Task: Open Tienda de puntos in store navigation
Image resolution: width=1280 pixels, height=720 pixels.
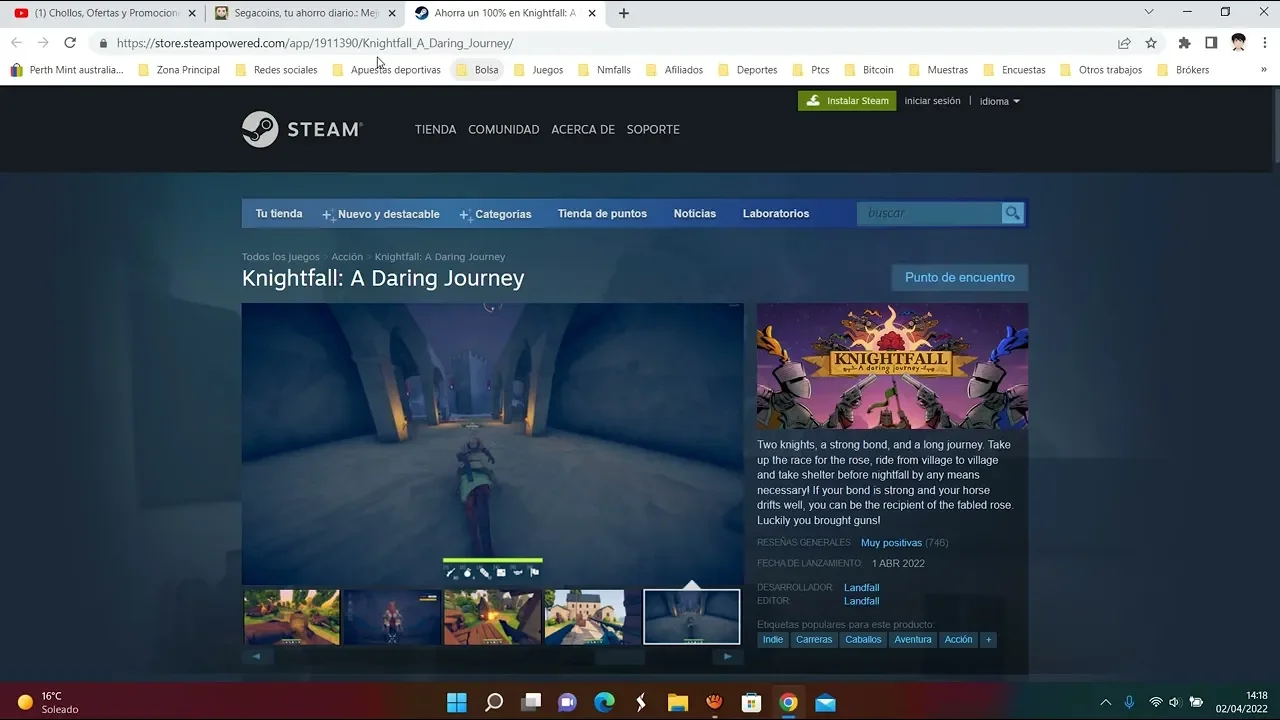Action: (x=602, y=214)
